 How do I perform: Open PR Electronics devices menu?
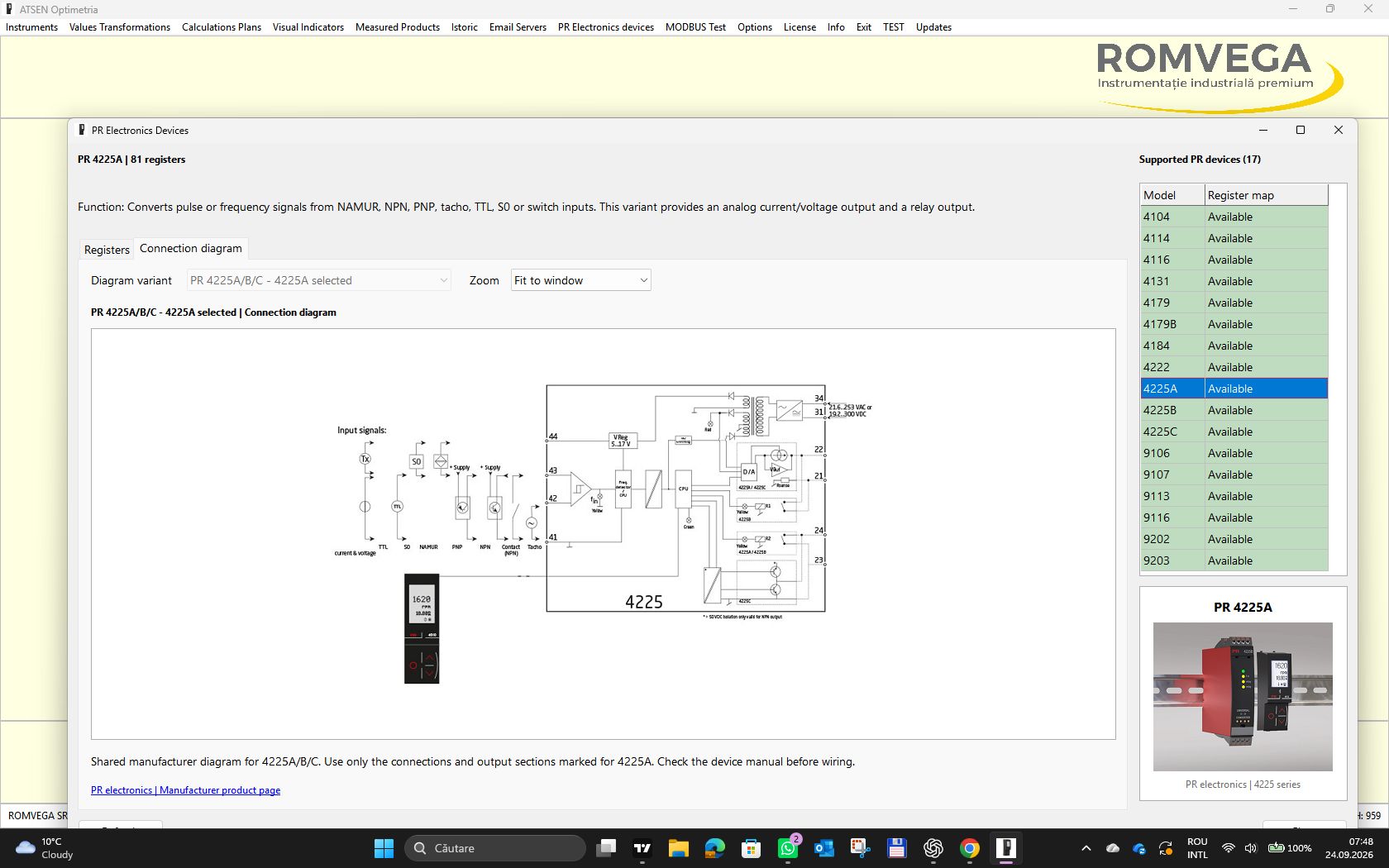coord(606,27)
